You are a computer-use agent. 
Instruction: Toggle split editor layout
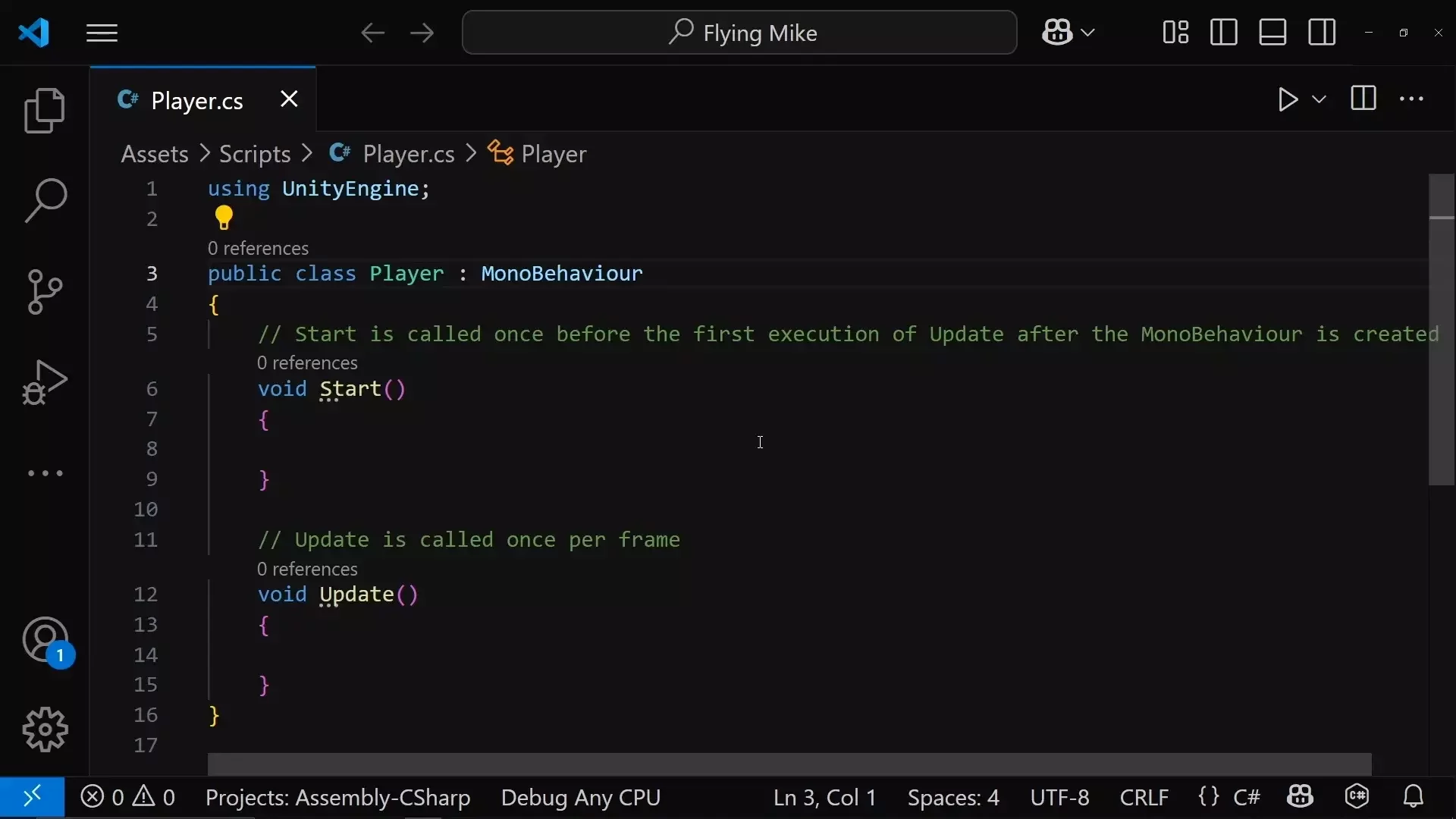tap(1363, 99)
